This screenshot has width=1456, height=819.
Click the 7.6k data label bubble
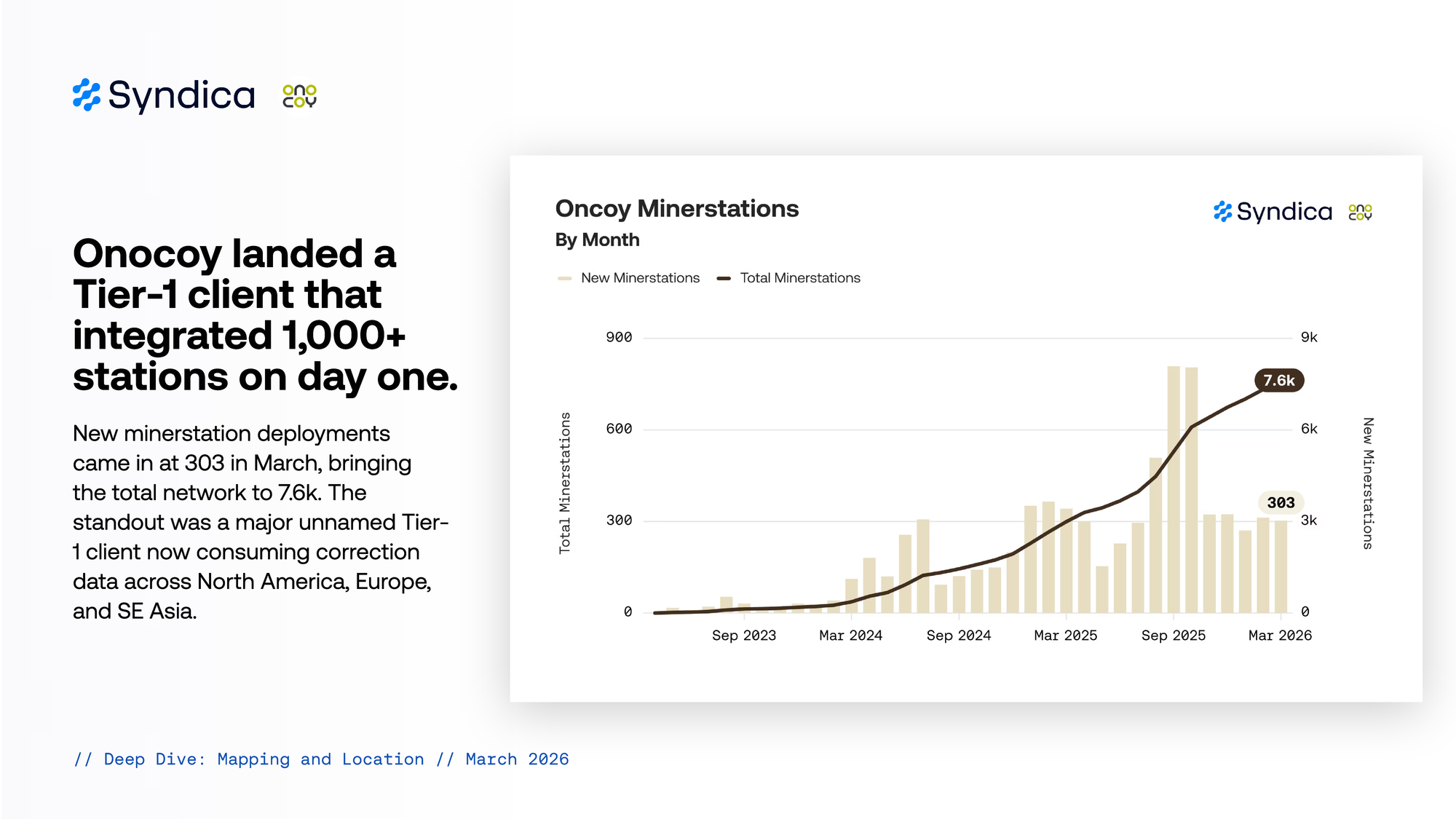[1278, 381]
